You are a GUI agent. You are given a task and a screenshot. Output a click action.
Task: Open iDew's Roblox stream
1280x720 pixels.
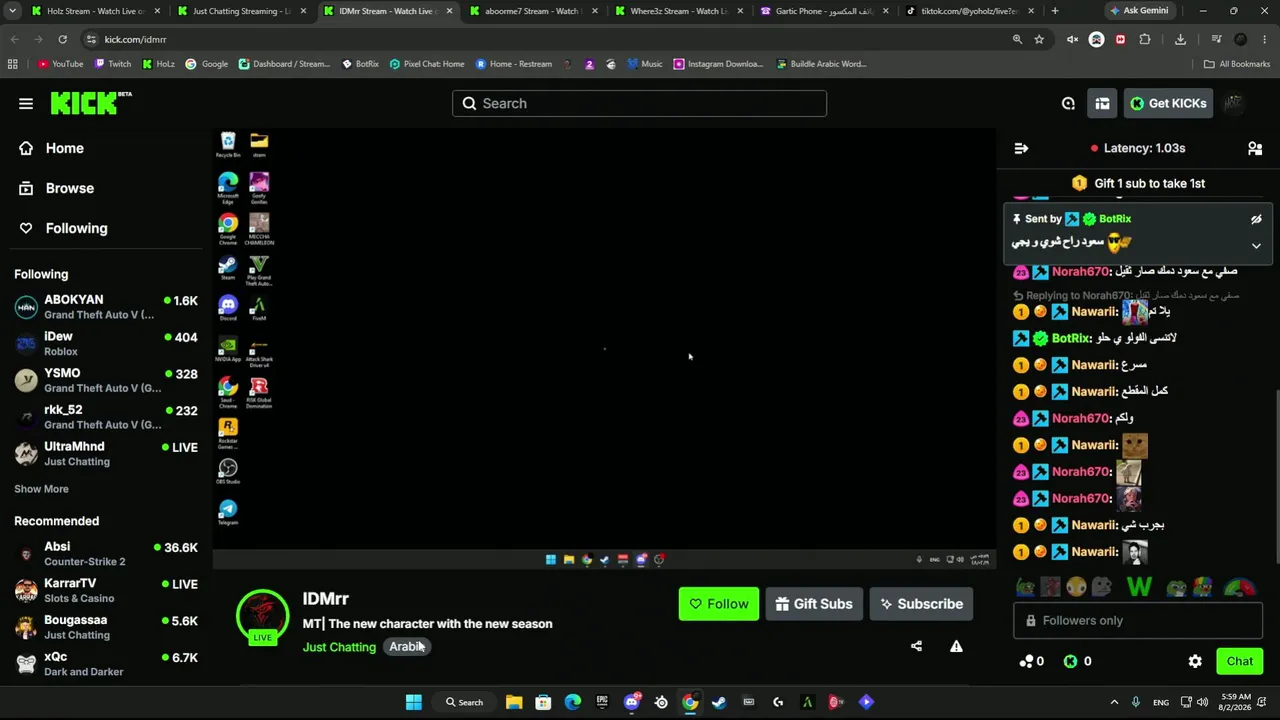106,344
